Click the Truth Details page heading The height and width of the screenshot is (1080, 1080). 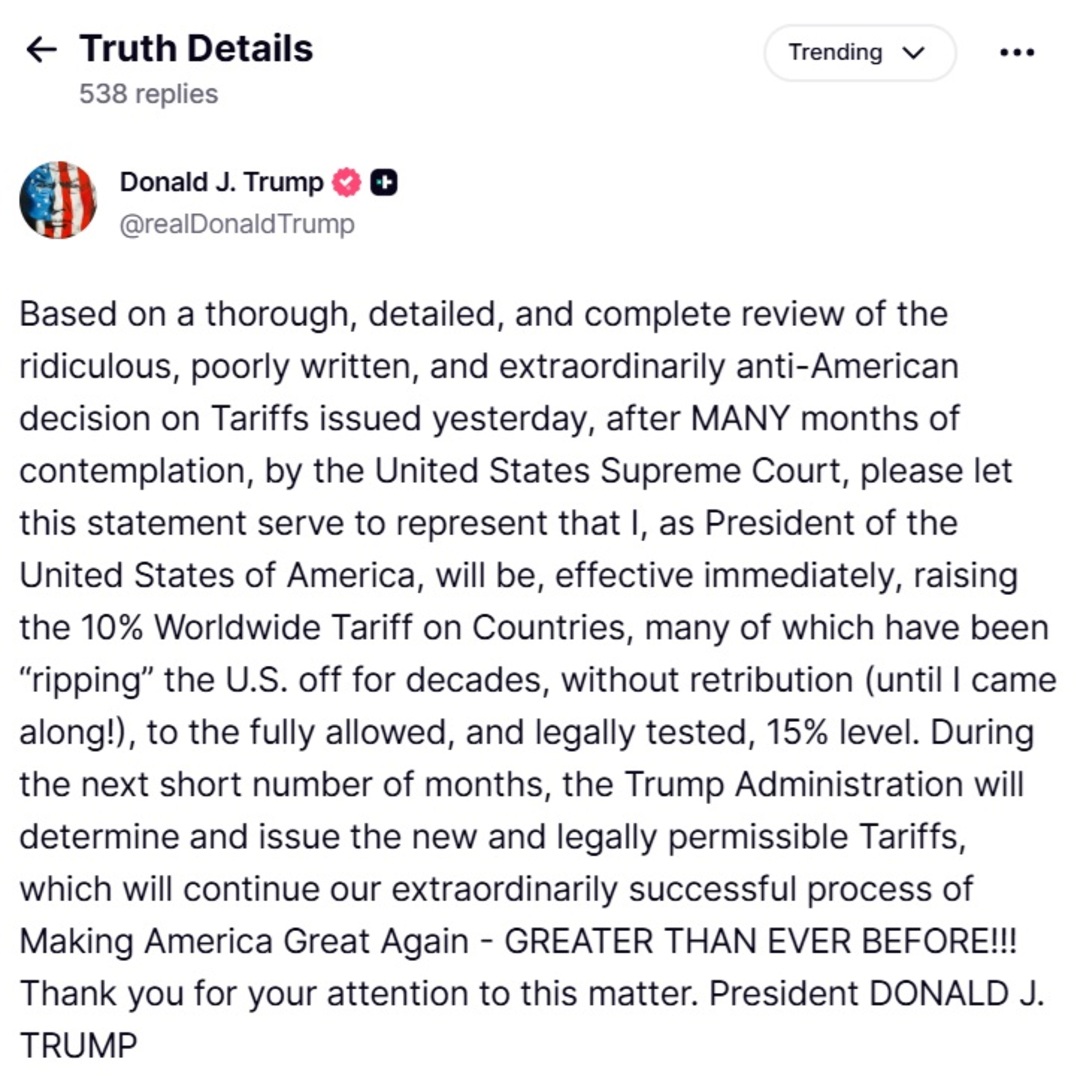(196, 48)
